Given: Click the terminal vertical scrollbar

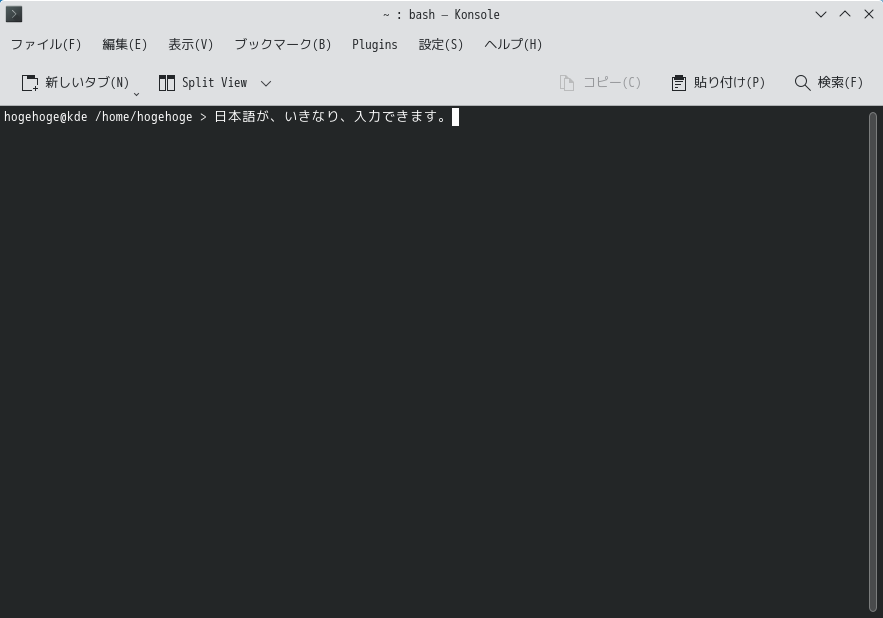Looking at the screenshot, I should (873, 361).
